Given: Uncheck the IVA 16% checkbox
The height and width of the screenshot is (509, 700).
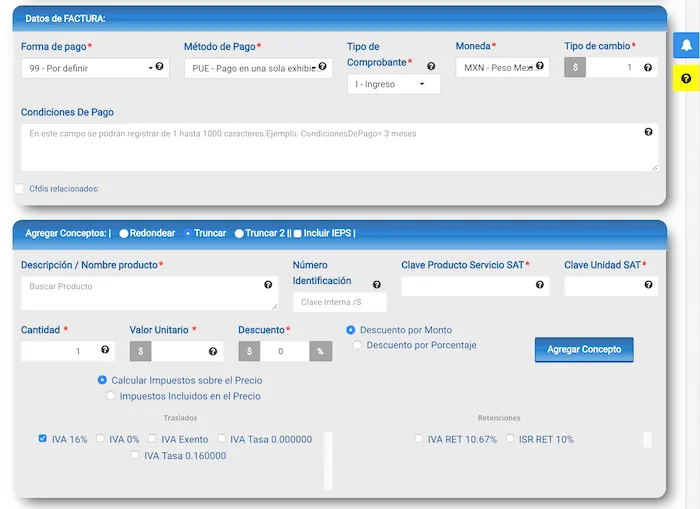Looking at the screenshot, I should coord(42,438).
